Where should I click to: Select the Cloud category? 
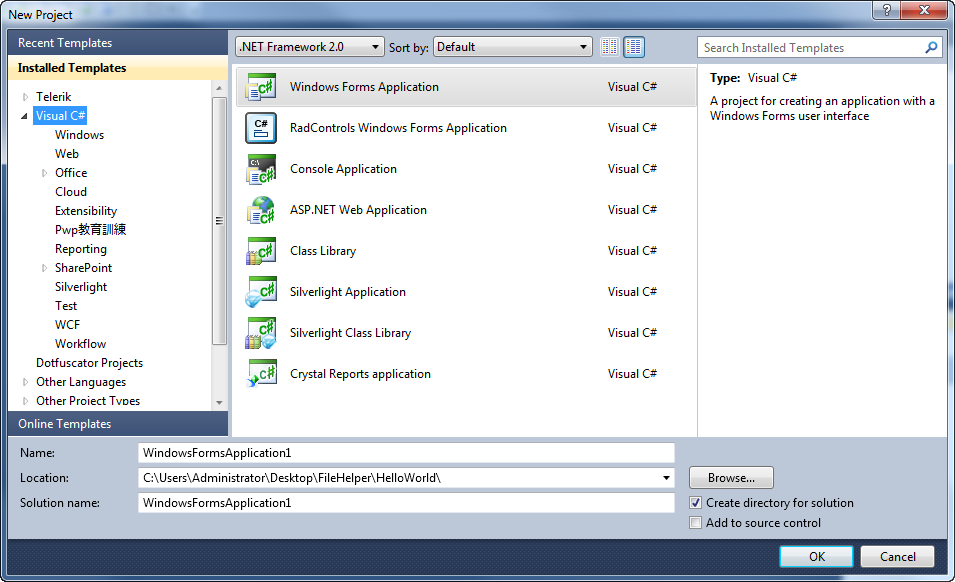pyautogui.click(x=71, y=192)
